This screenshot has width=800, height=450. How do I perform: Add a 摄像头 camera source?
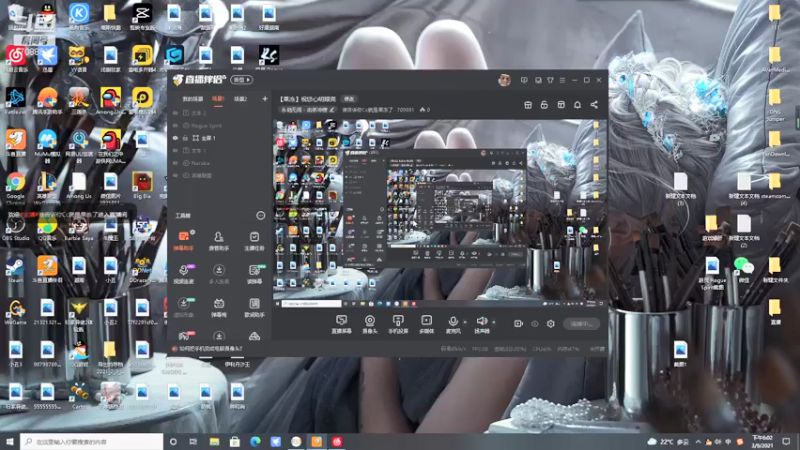pos(370,324)
